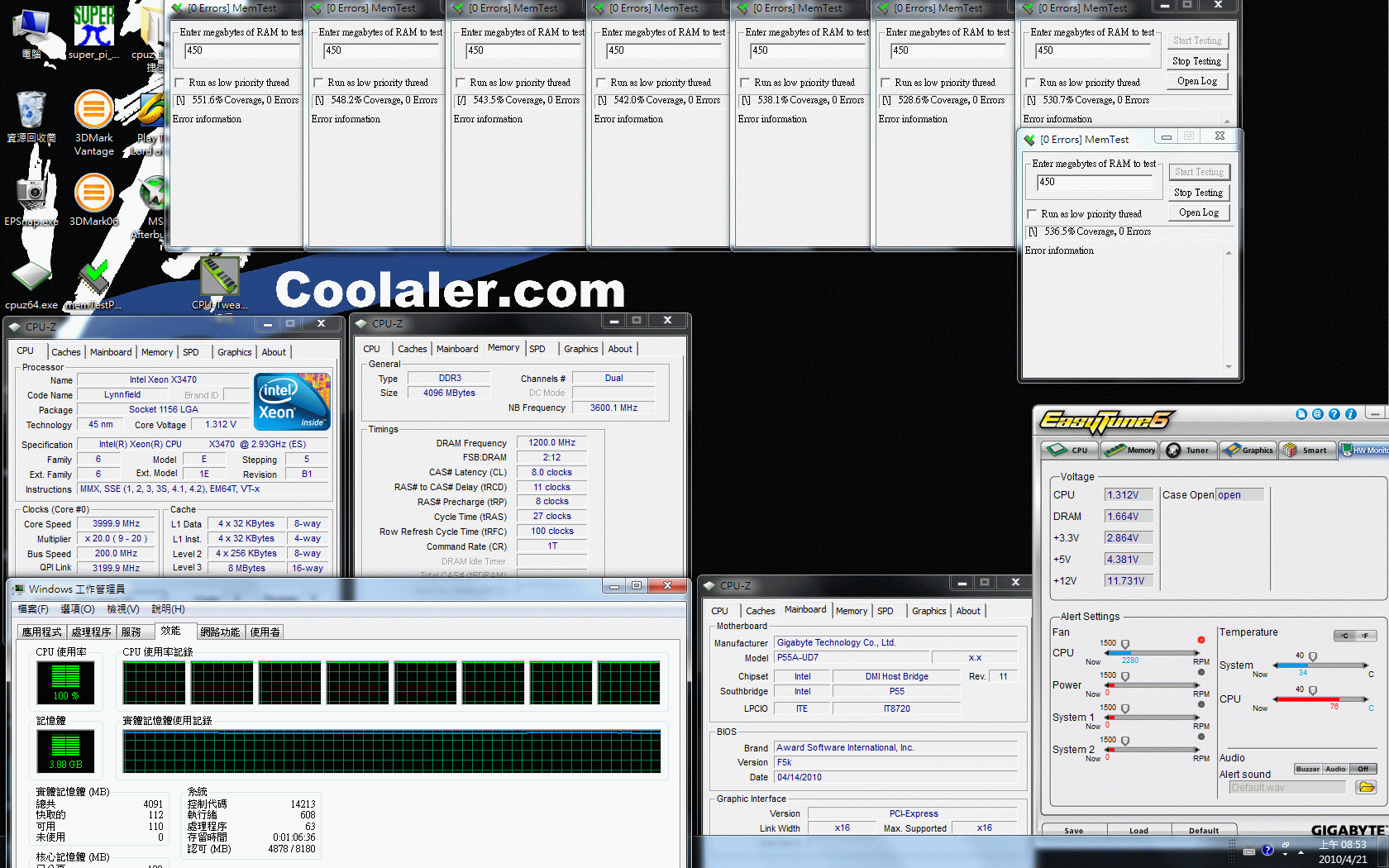Open EasyTune6 Smart tab with cube icon
Screen dimensions: 1389x868
pyautogui.click(x=1306, y=450)
